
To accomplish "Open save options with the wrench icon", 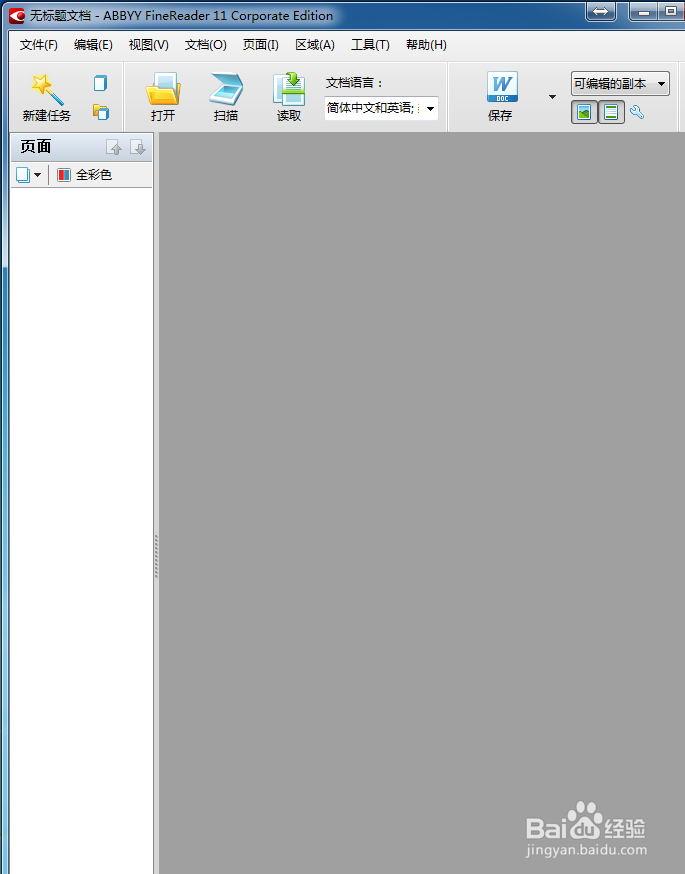I will coord(637,113).
